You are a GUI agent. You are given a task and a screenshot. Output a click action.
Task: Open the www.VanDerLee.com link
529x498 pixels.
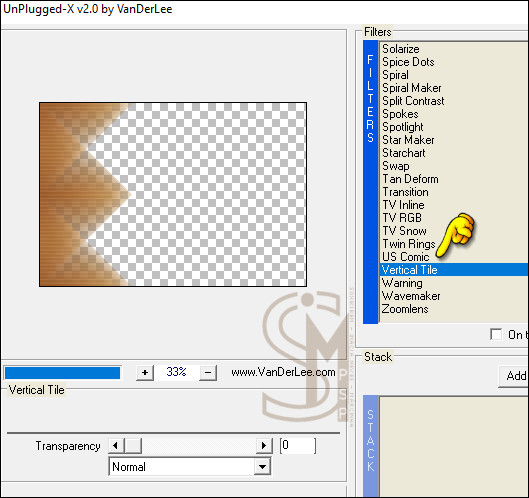(283, 372)
